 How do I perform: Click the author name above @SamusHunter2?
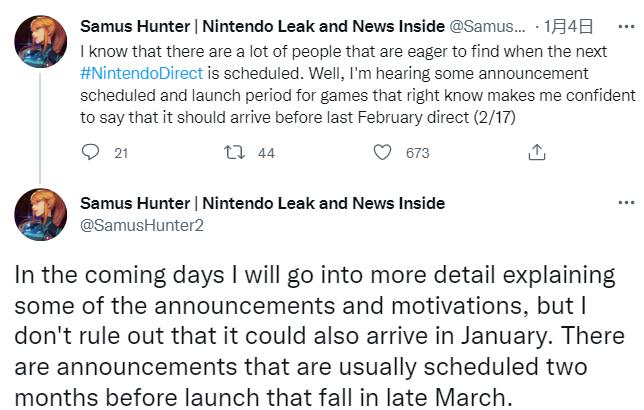pos(262,203)
